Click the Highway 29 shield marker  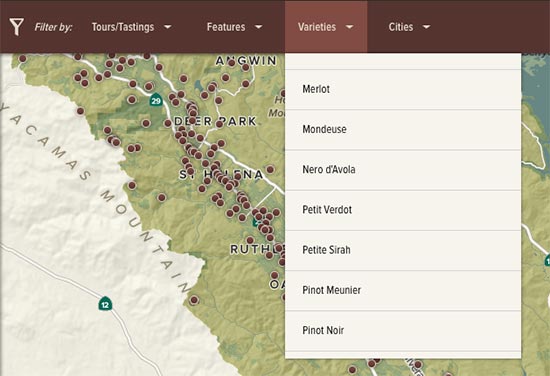click(x=156, y=100)
